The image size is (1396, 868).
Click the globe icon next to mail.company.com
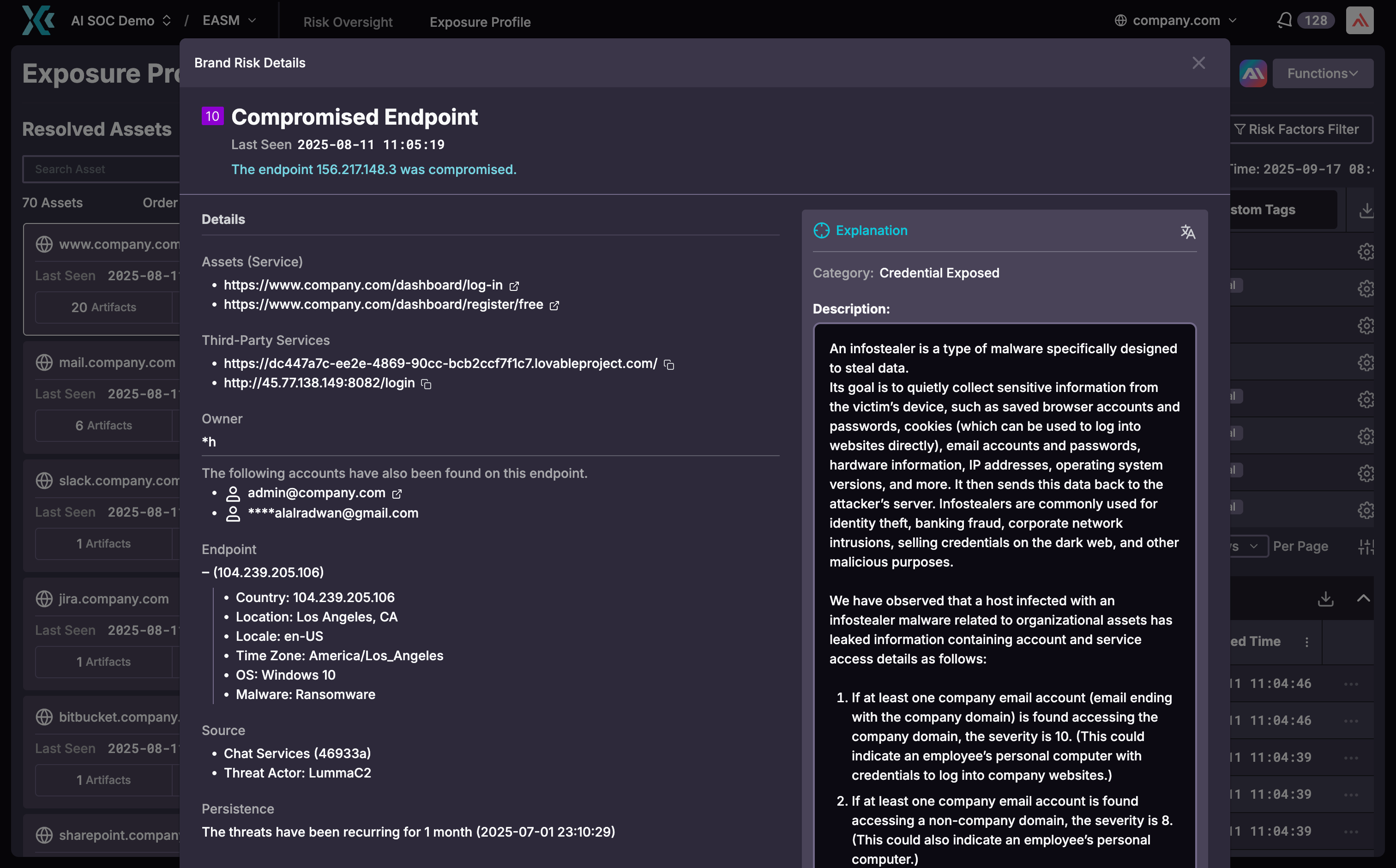coord(44,362)
